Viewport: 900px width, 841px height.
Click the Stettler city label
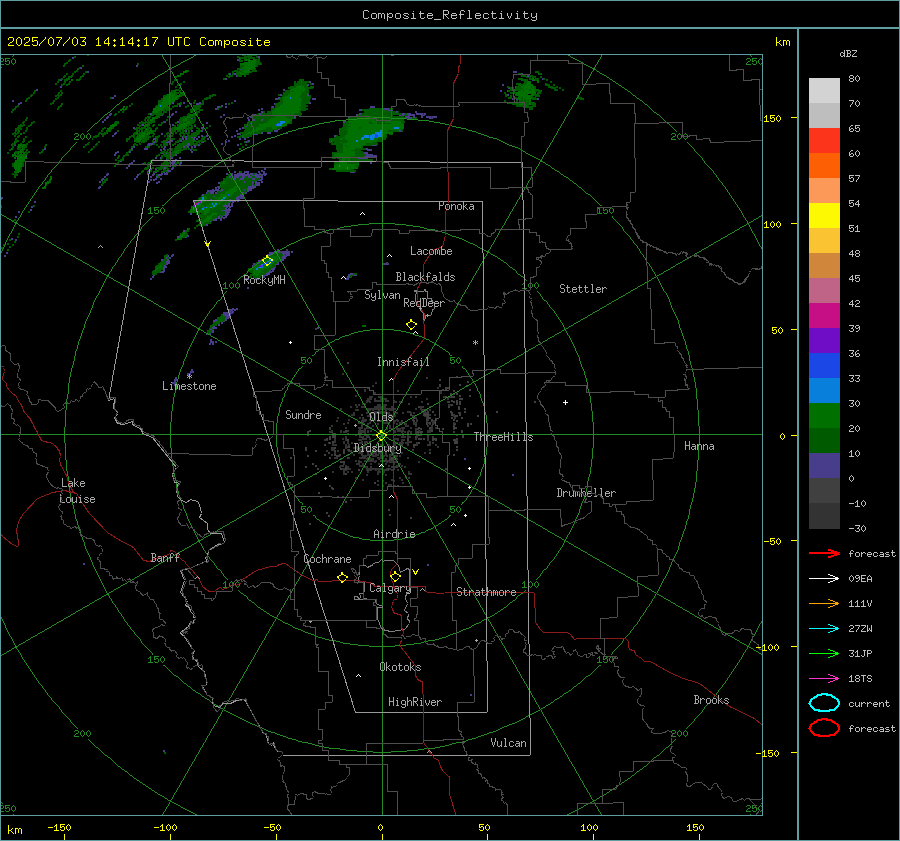tap(583, 289)
